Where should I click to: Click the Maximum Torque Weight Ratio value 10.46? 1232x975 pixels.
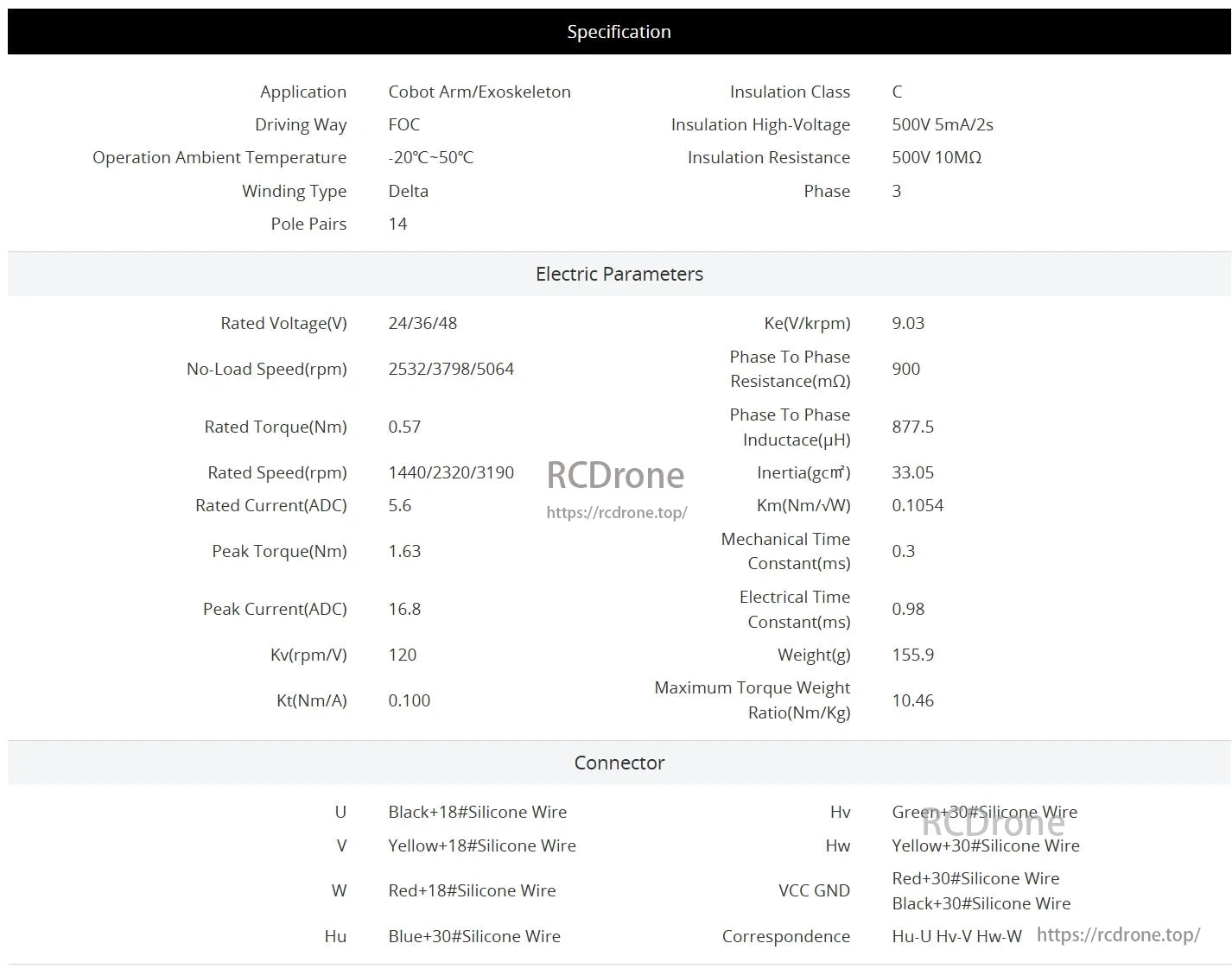[x=912, y=700]
